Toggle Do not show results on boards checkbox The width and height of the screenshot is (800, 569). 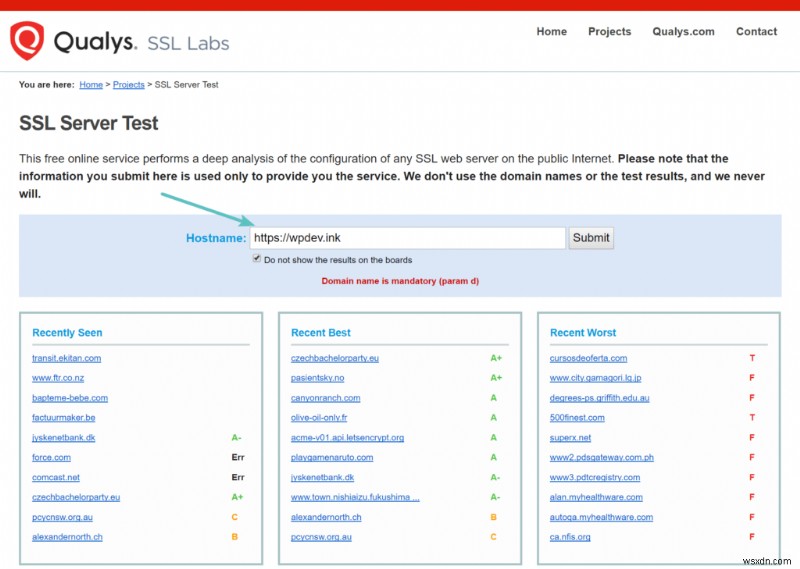pos(257,259)
